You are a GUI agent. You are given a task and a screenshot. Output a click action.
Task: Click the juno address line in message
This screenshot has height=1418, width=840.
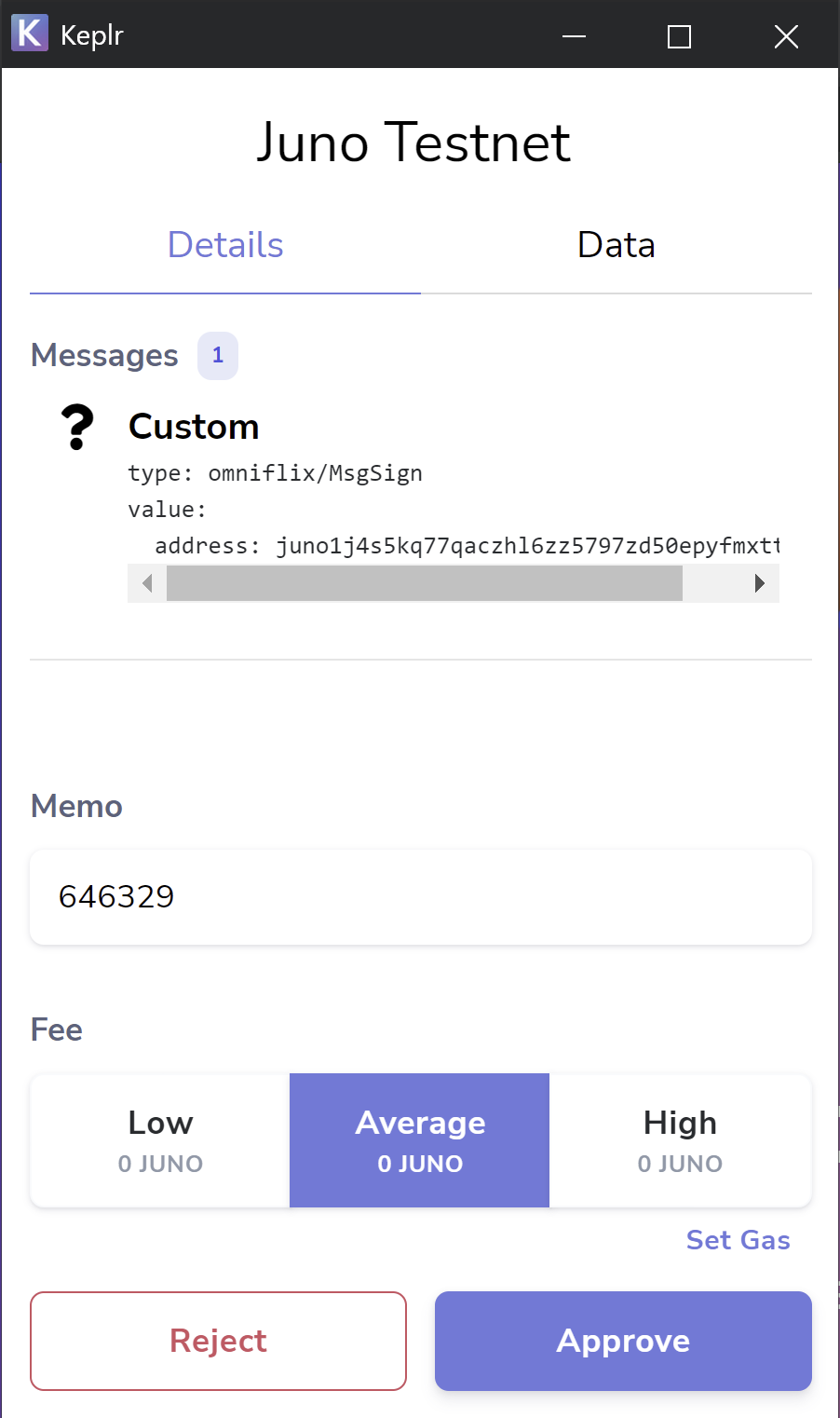(467, 546)
